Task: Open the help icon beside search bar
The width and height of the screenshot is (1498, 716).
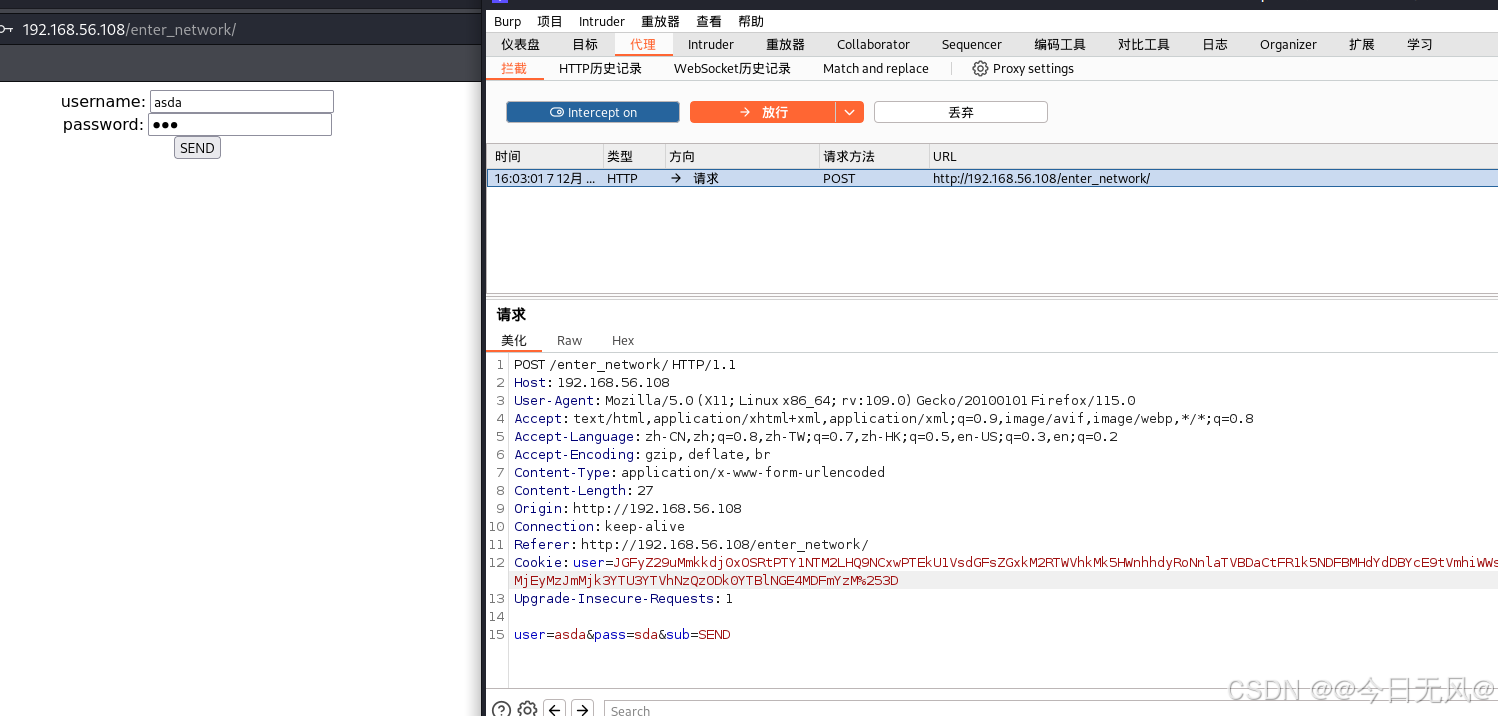Action: [502, 709]
